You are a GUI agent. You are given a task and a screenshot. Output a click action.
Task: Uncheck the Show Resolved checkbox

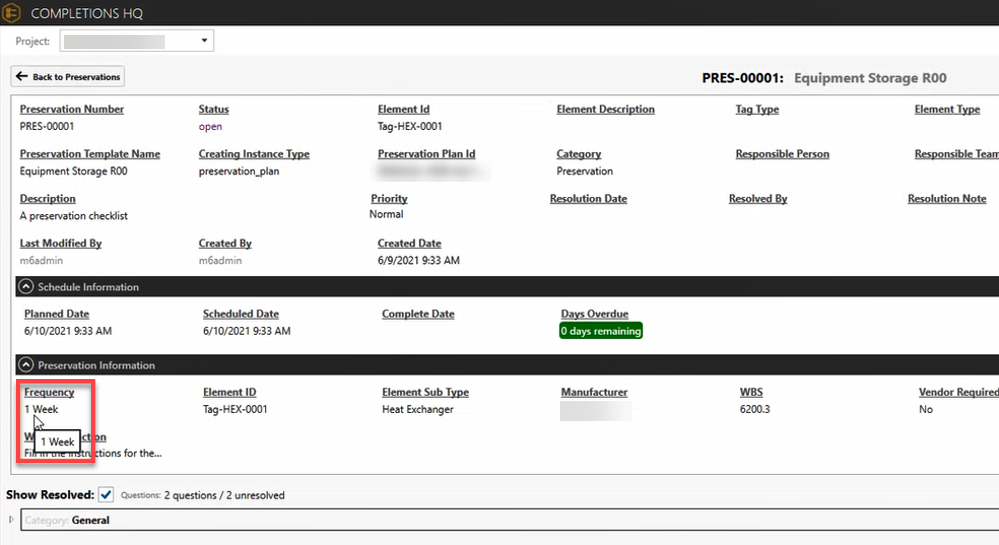pyautogui.click(x=106, y=494)
